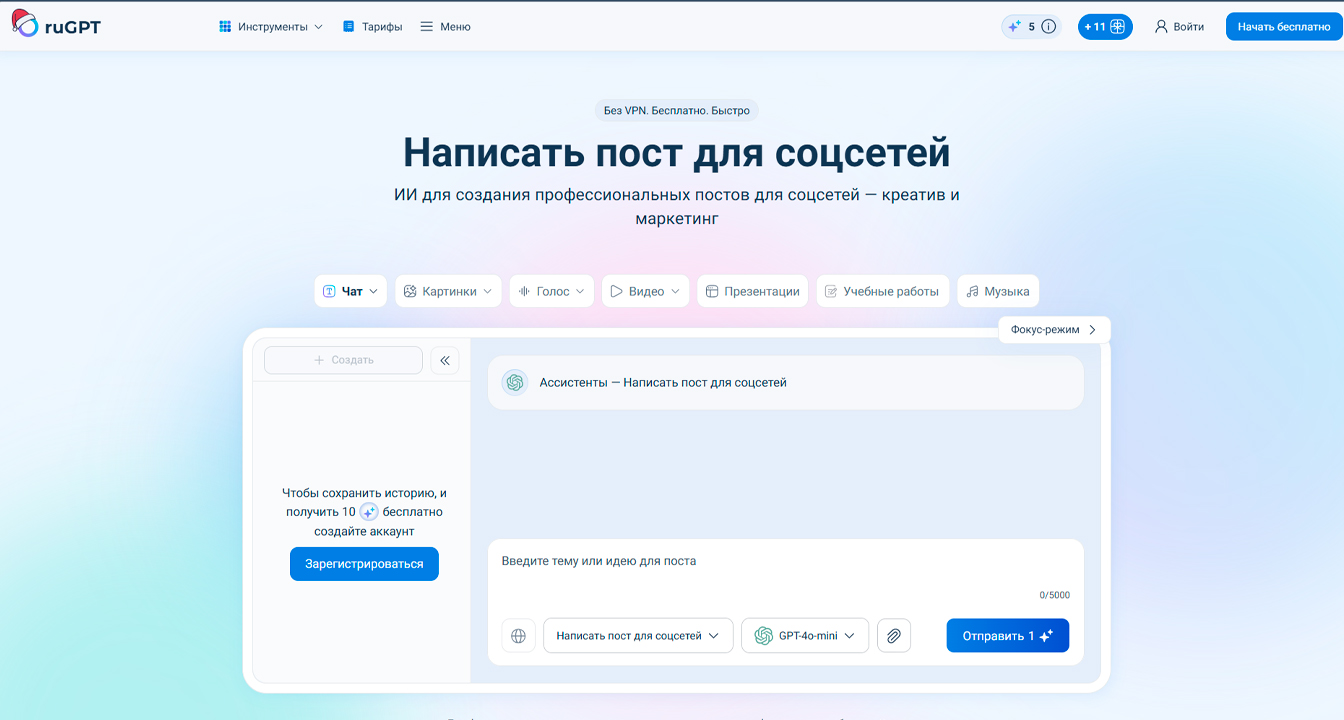
Task: Click the +11 bonus credits badge
Action: coord(1105,27)
